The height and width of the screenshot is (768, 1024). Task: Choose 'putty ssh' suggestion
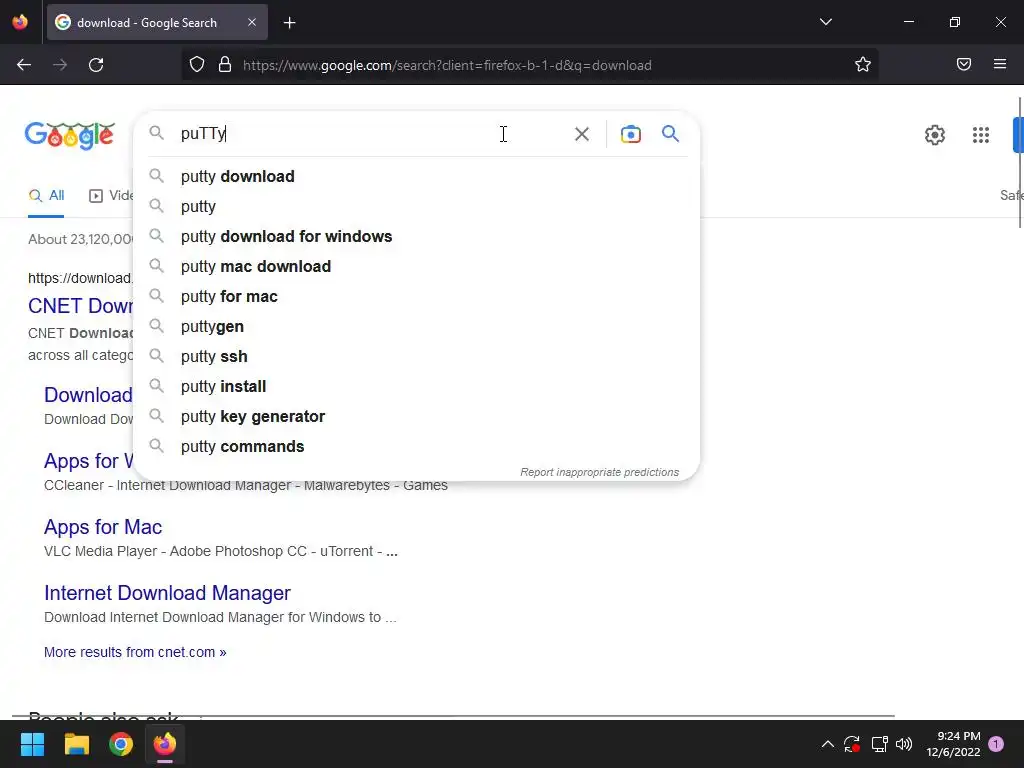tap(417, 357)
